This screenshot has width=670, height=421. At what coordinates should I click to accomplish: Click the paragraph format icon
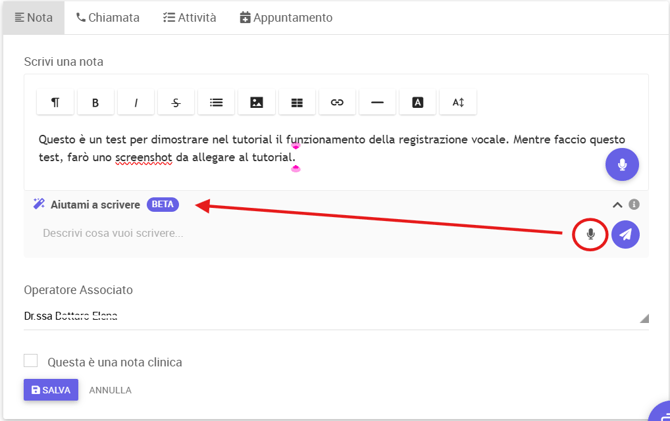pyautogui.click(x=56, y=102)
